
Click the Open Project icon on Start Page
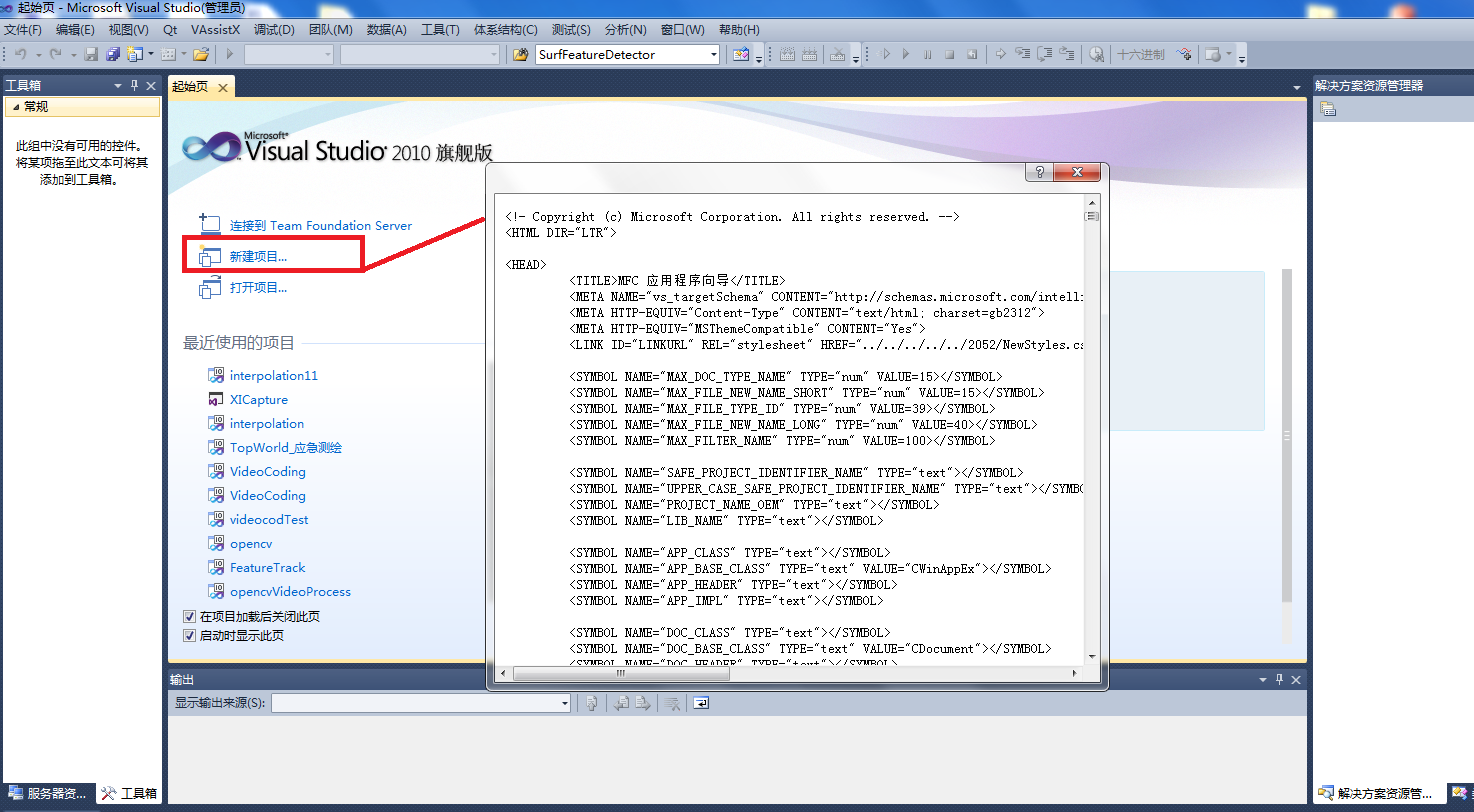tap(209, 288)
